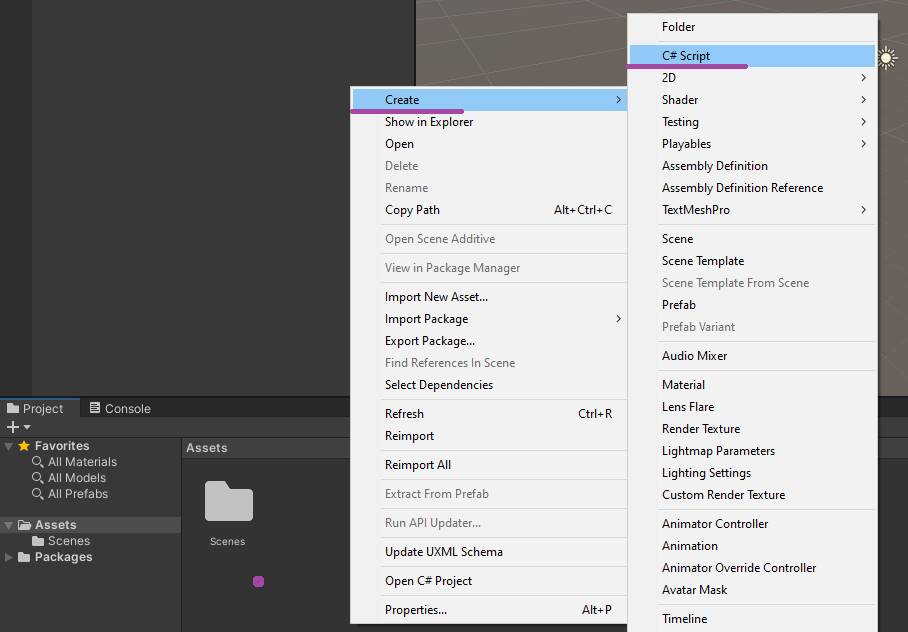Create a Lens Flare asset
This screenshot has height=632, width=908.
point(752,407)
